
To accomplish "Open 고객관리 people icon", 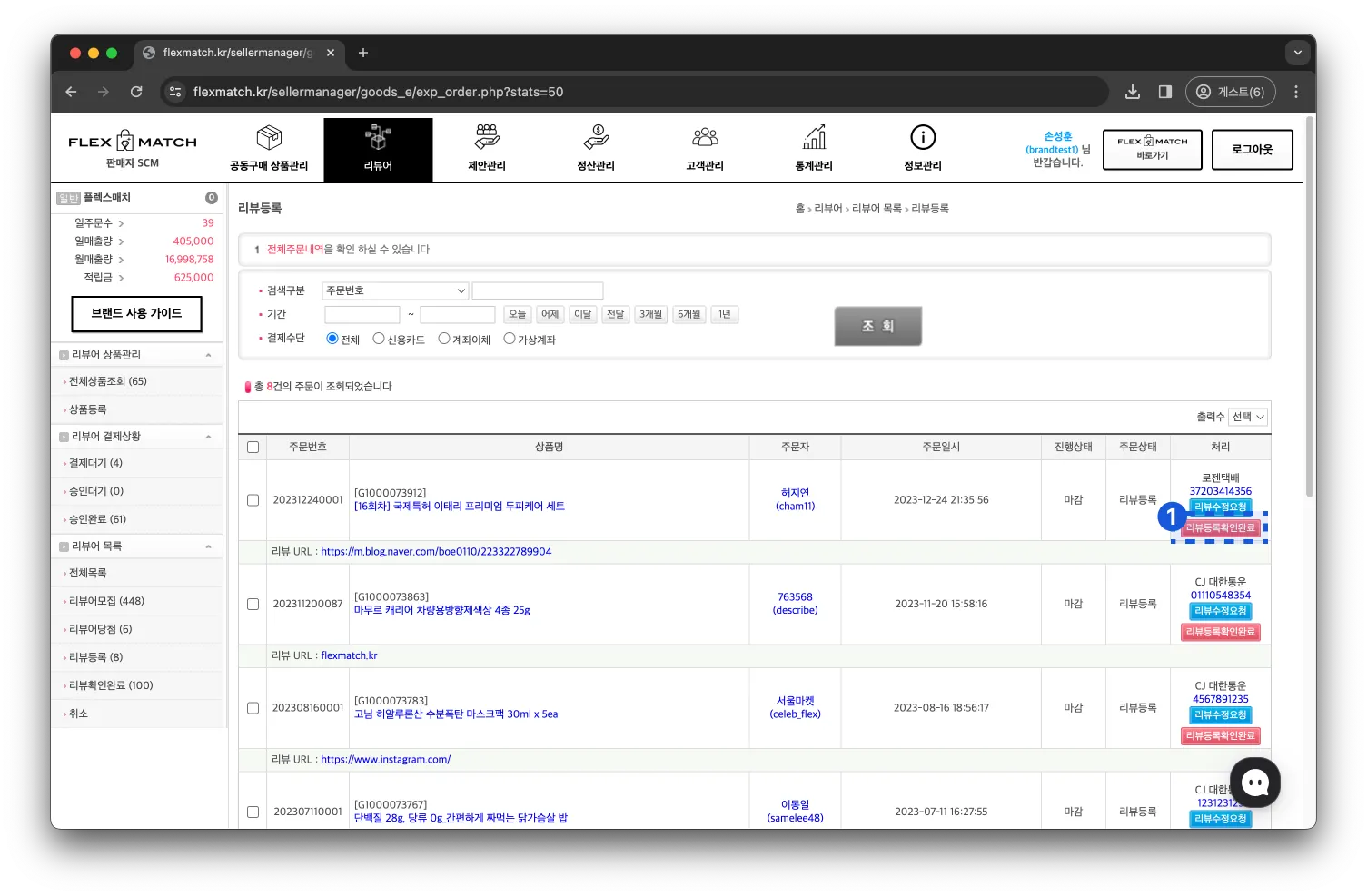I will pos(705,138).
